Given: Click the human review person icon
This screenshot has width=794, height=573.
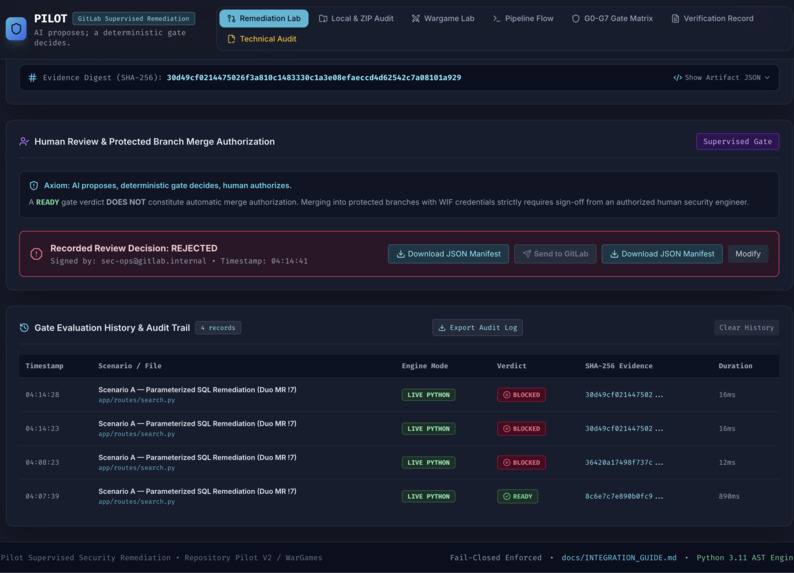Looking at the screenshot, I should tap(24, 141).
